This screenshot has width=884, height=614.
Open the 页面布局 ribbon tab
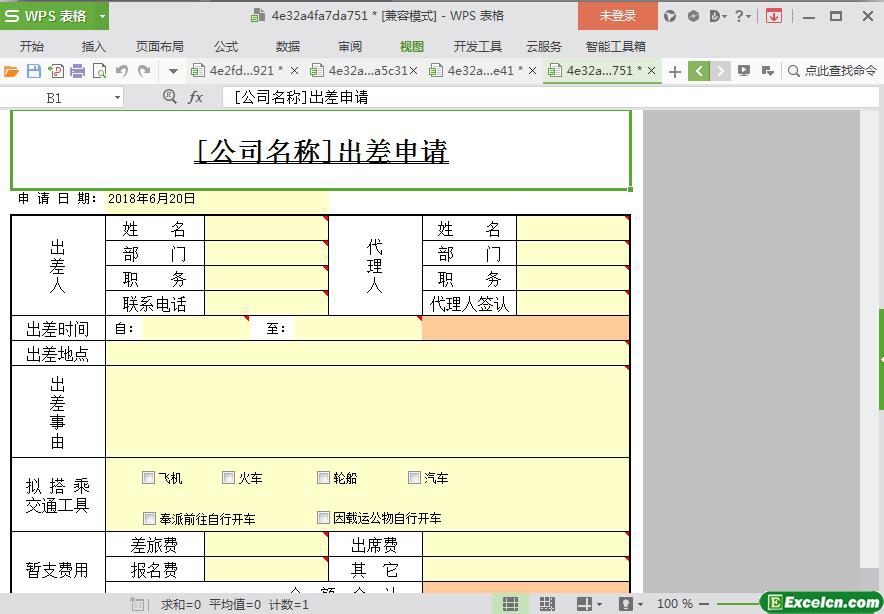[x=160, y=46]
